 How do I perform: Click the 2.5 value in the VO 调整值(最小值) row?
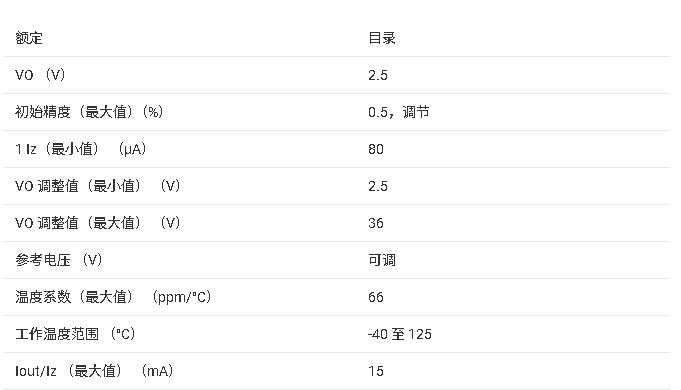pos(378,186)
